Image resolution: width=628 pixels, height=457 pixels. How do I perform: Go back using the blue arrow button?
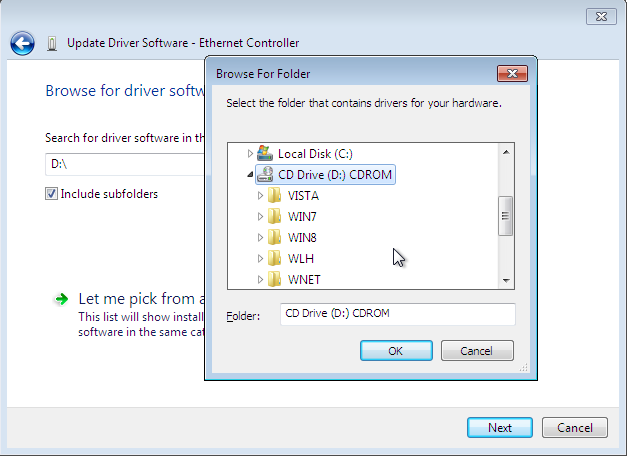(x=22, y=43)
